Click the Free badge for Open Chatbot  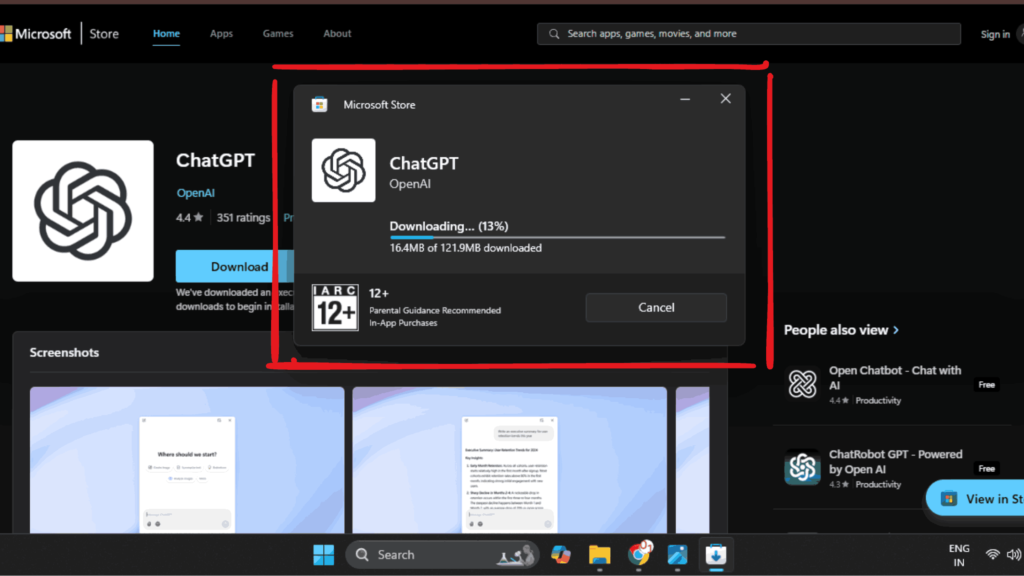pos(987,385)
